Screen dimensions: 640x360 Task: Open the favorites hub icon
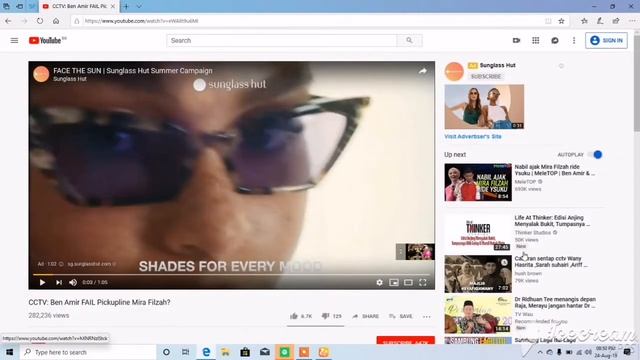584,21
